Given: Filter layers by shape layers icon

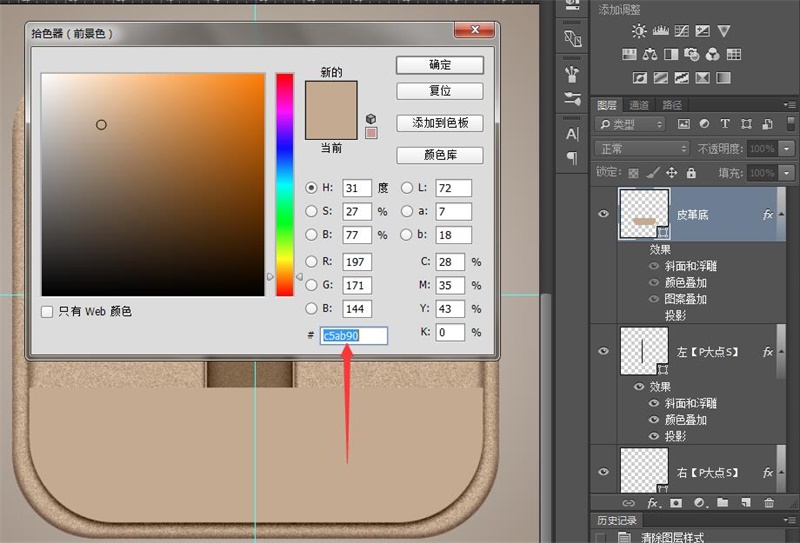Looking at the screenshot, I should [x=746, y=124].
